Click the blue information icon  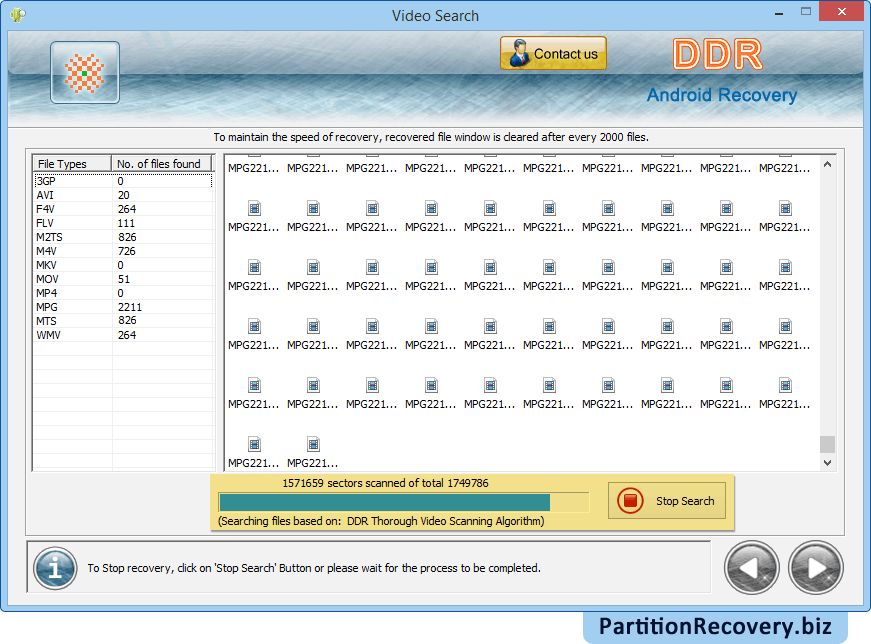55,568
